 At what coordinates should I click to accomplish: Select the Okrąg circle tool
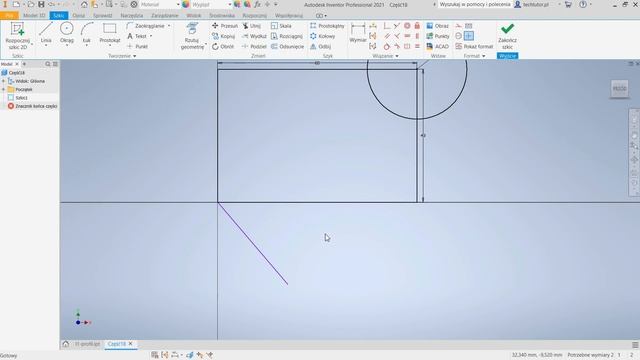[x=67, y=33]
